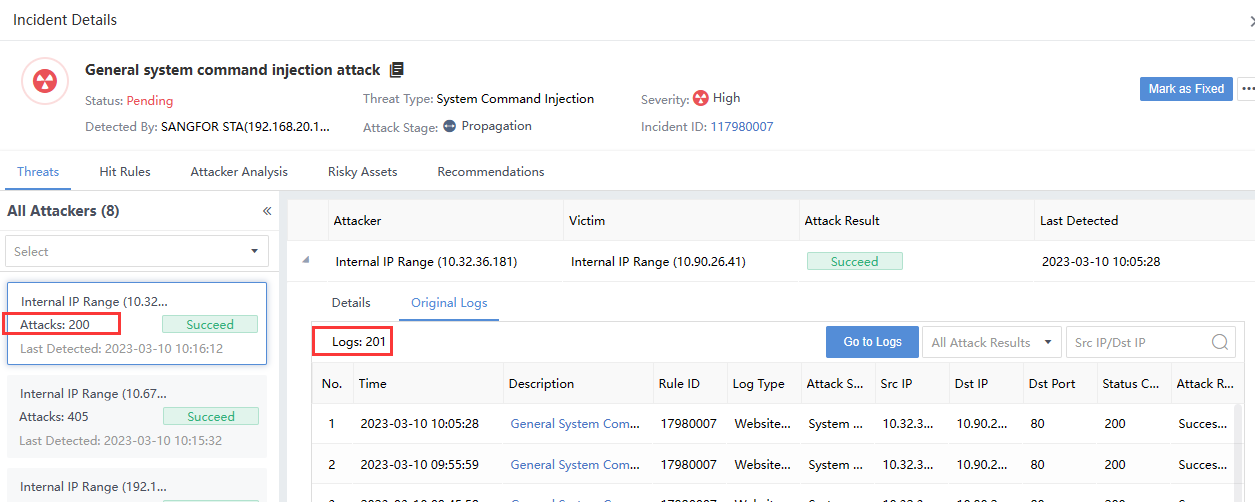Switch to the Hit Rules tab

pyautogui.click(x=125, y=172)
